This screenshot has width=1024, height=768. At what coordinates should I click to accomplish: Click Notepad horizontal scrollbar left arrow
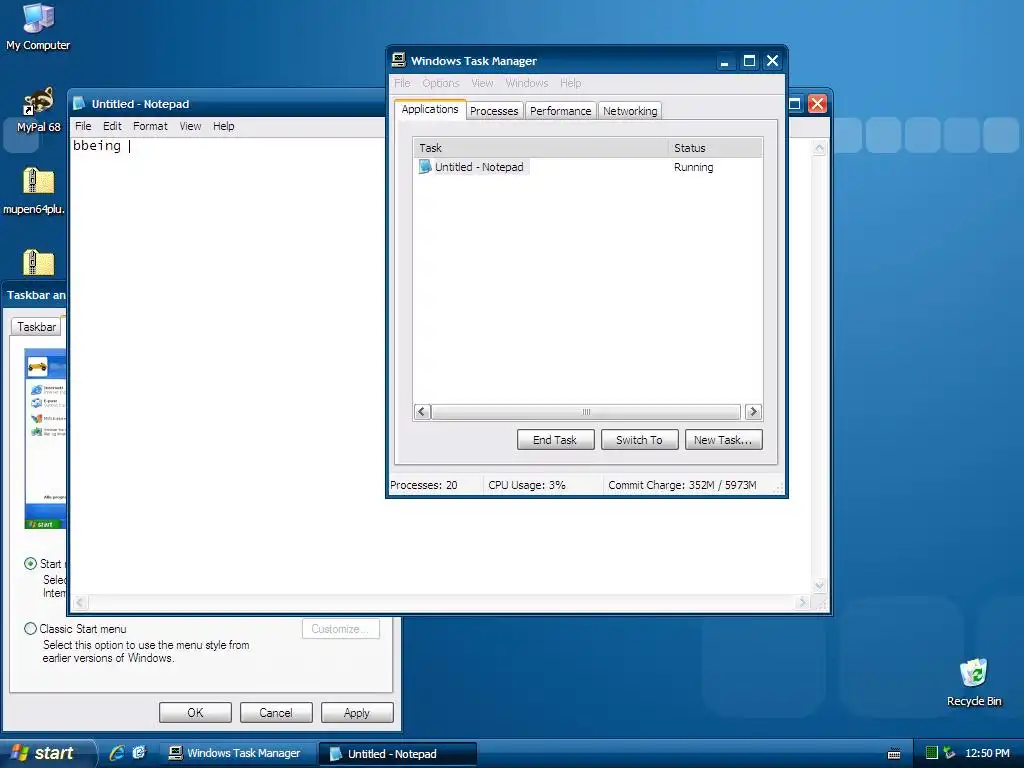click(80, 602)
